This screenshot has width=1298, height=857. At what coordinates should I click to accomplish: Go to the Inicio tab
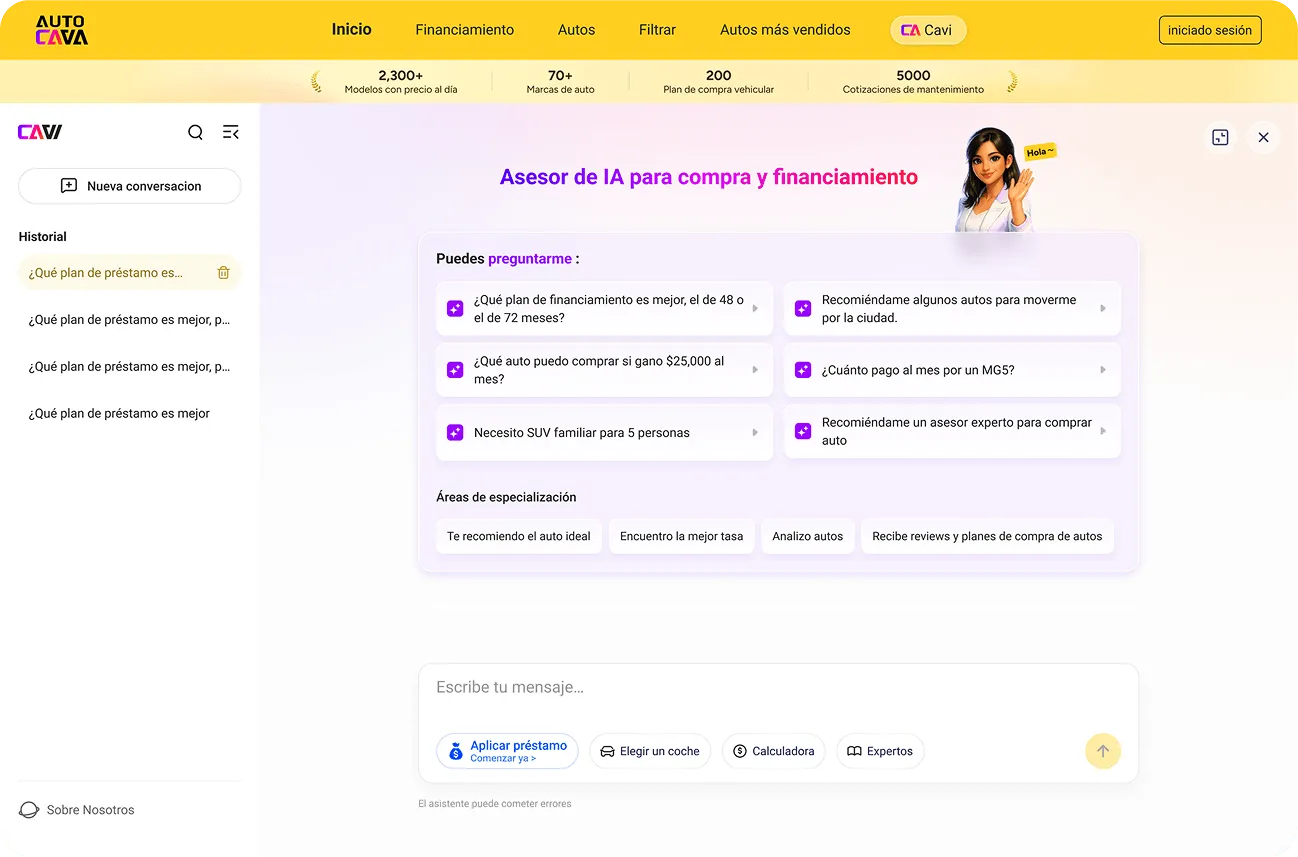pyautogui.click(x=352, y=30)
